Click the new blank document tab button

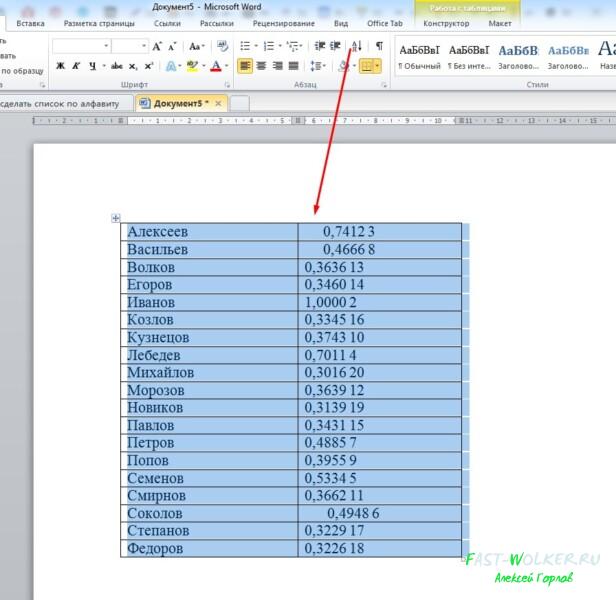pos(239,103)
